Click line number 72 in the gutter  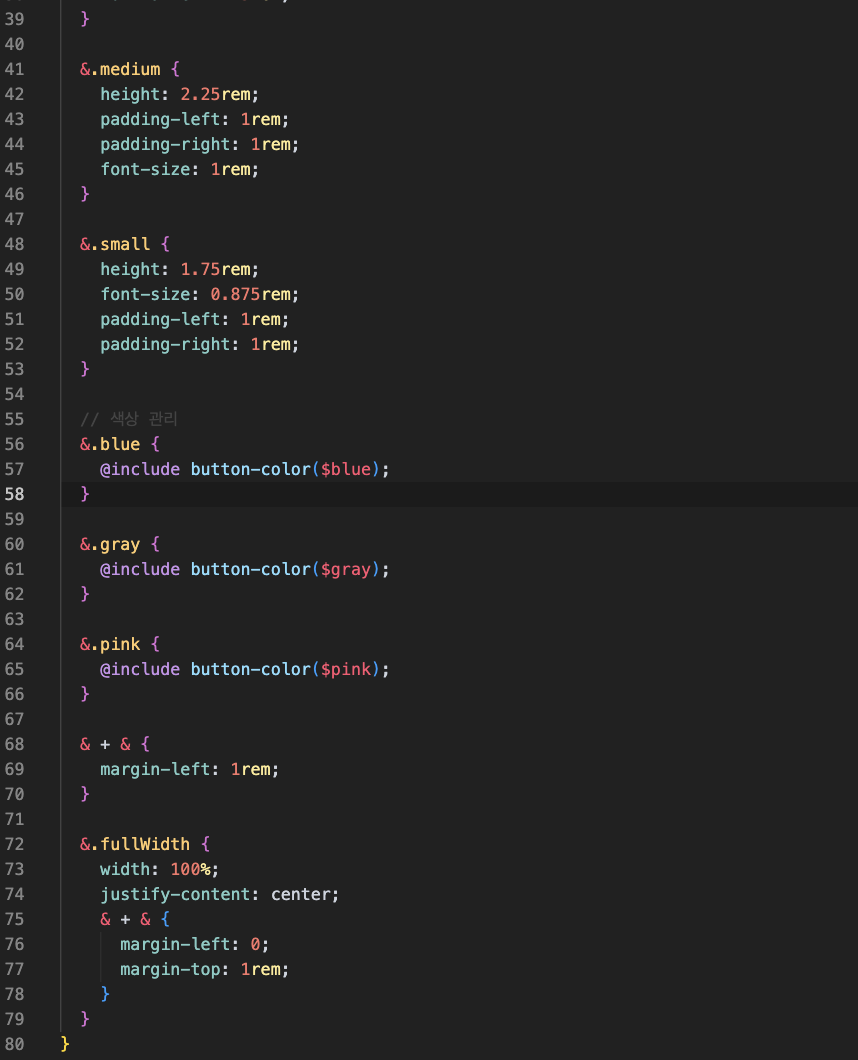14,844
